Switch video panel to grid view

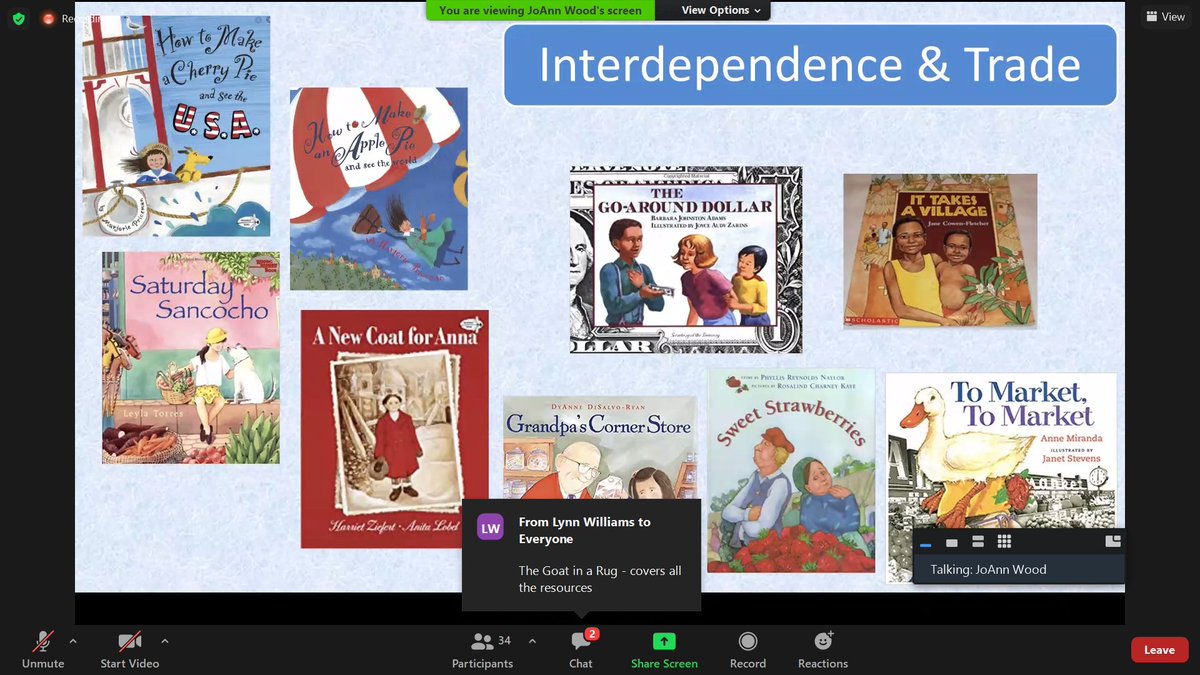1004,542
